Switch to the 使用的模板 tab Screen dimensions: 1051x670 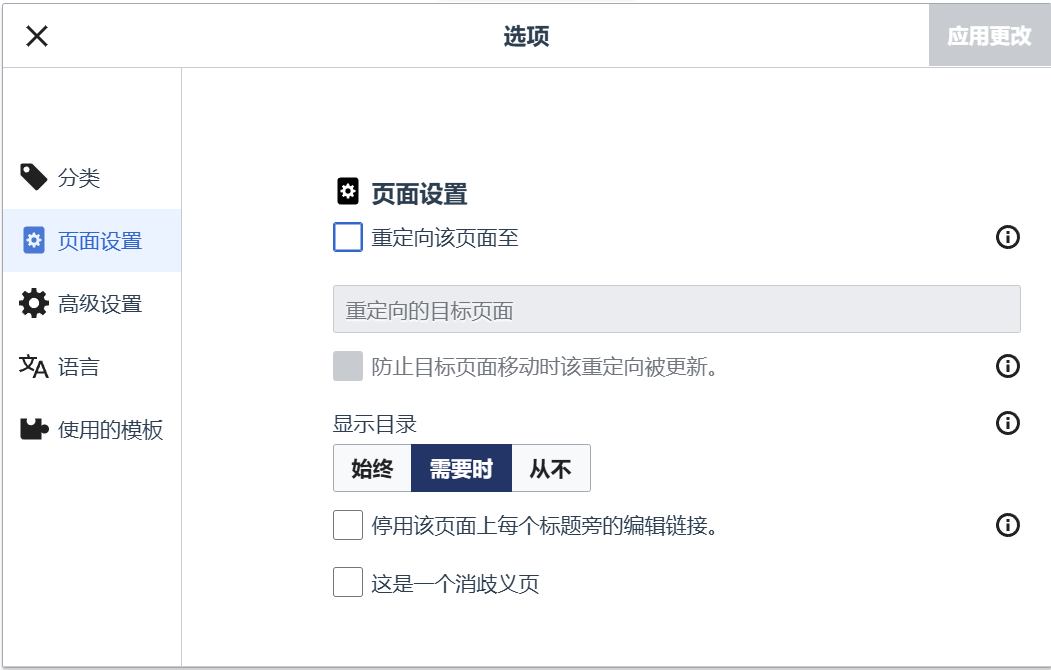tap(110, 430)
